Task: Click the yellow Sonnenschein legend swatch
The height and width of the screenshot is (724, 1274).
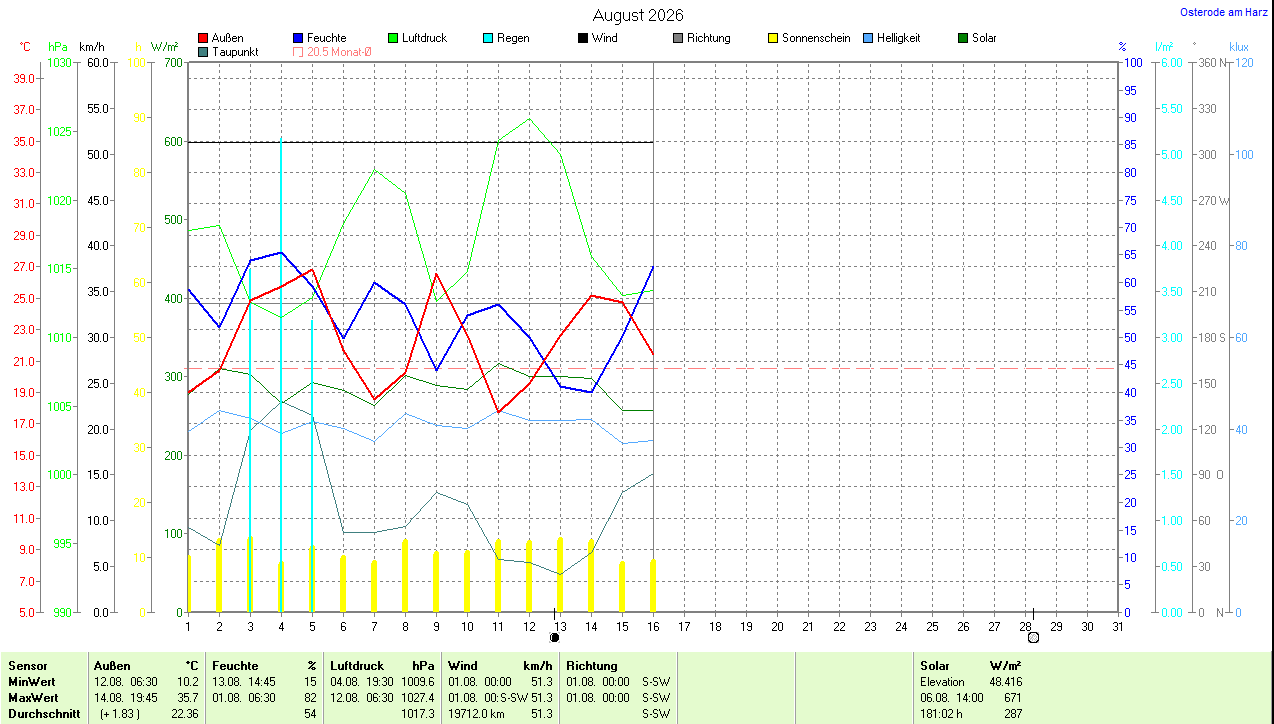Action: pos(773,39)
